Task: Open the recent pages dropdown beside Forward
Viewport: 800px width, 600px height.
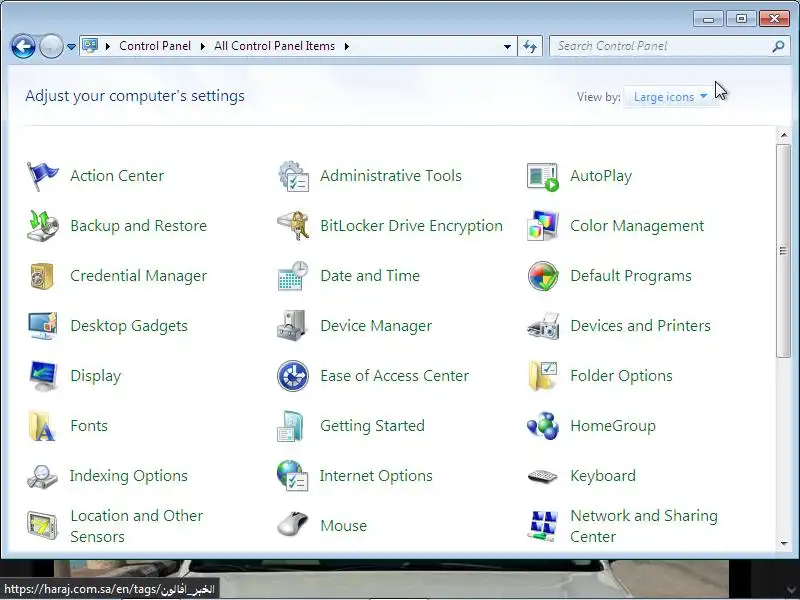Action: pyautogui.click(x=71, y=46)
